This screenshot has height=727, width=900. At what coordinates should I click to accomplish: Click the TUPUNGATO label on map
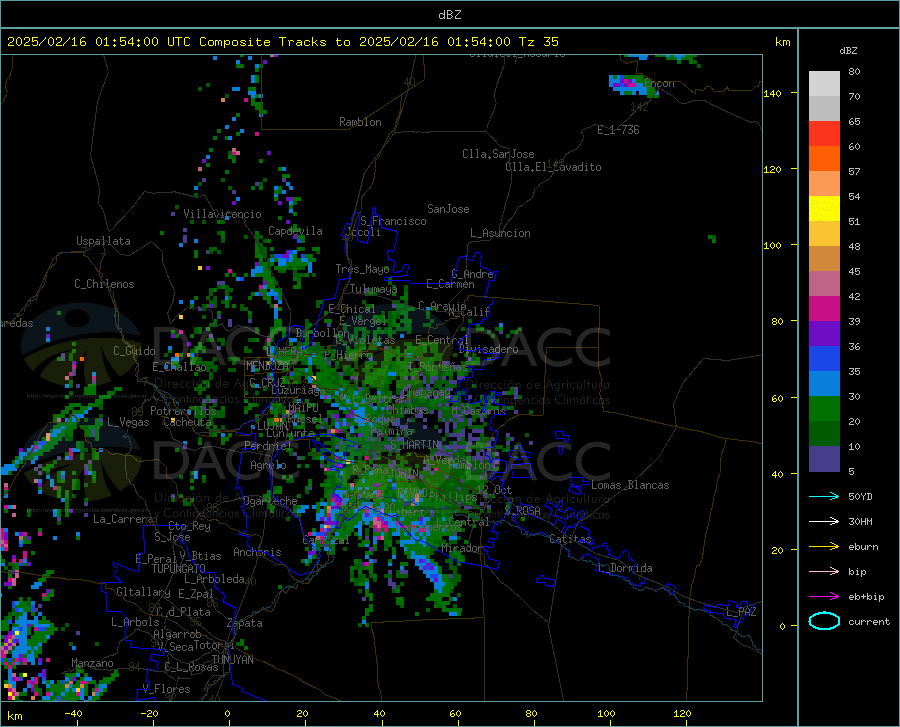(x=179, y=569)
